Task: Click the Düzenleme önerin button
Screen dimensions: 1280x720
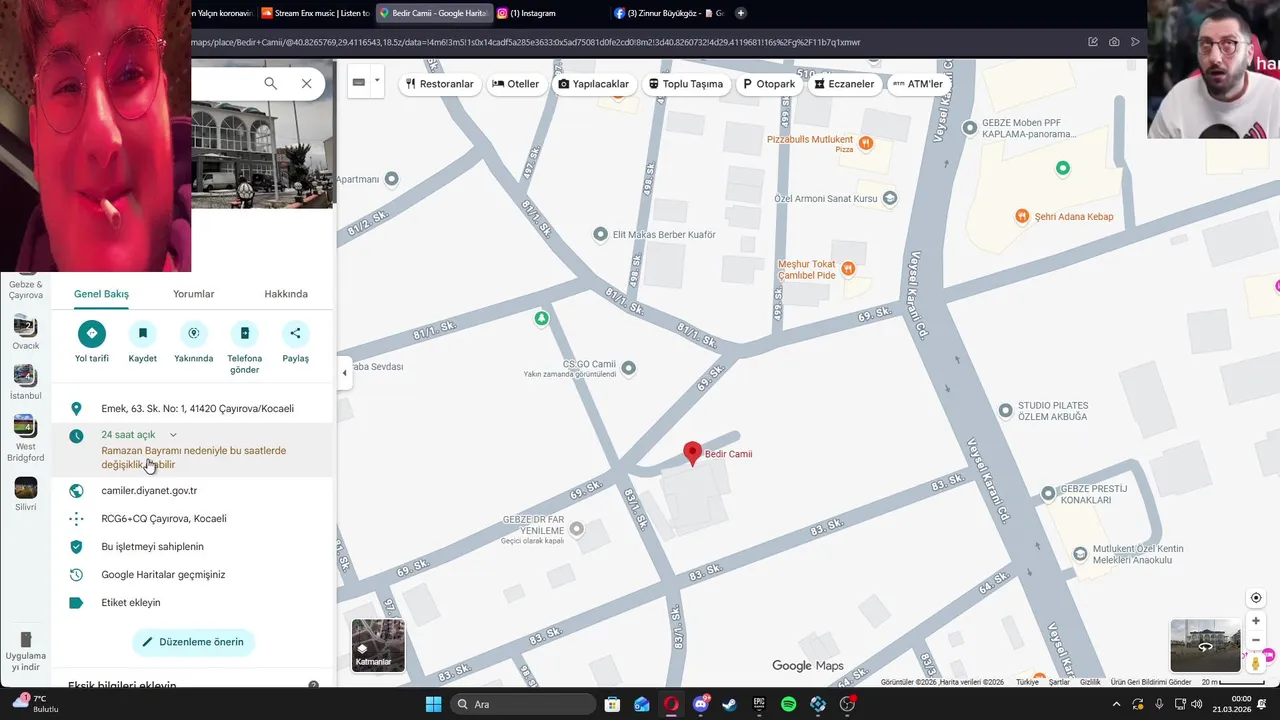Action: coord(194,642)
